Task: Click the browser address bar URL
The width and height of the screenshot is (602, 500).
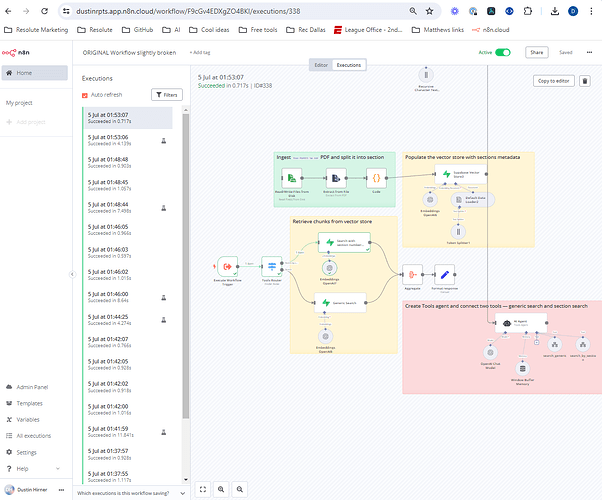Action: pyautogui.click(x=188, y=11)
